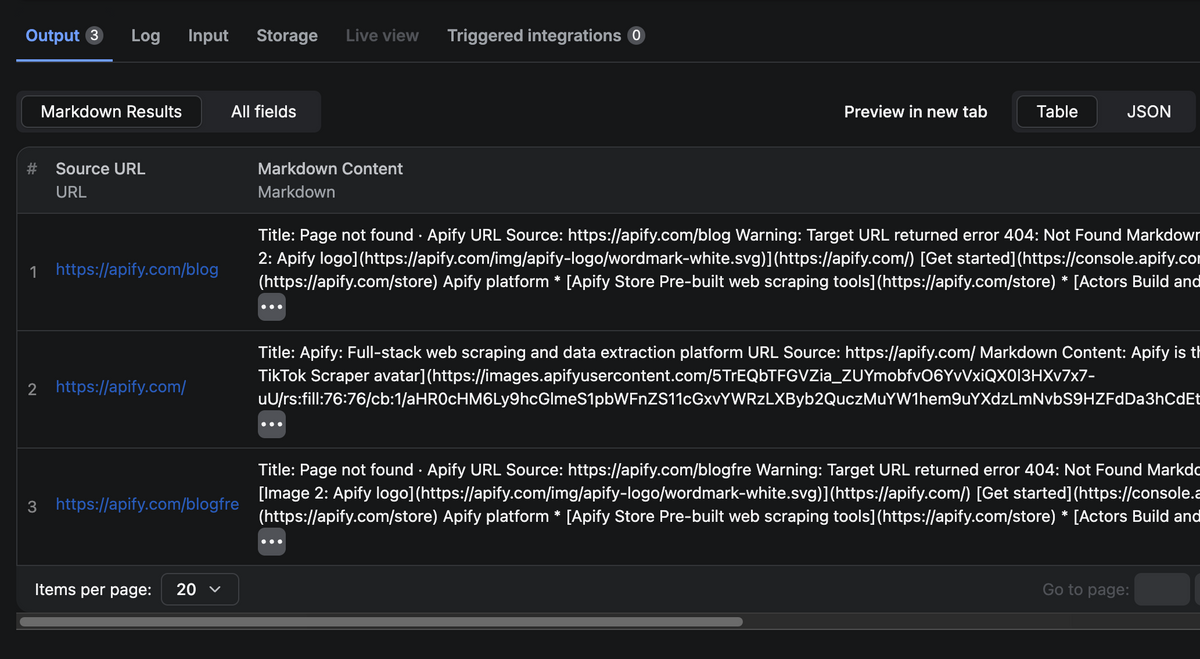The image size is (1200, 659).
Task: Expand the ellipsis icon in row 2
Action: [271, 424]
